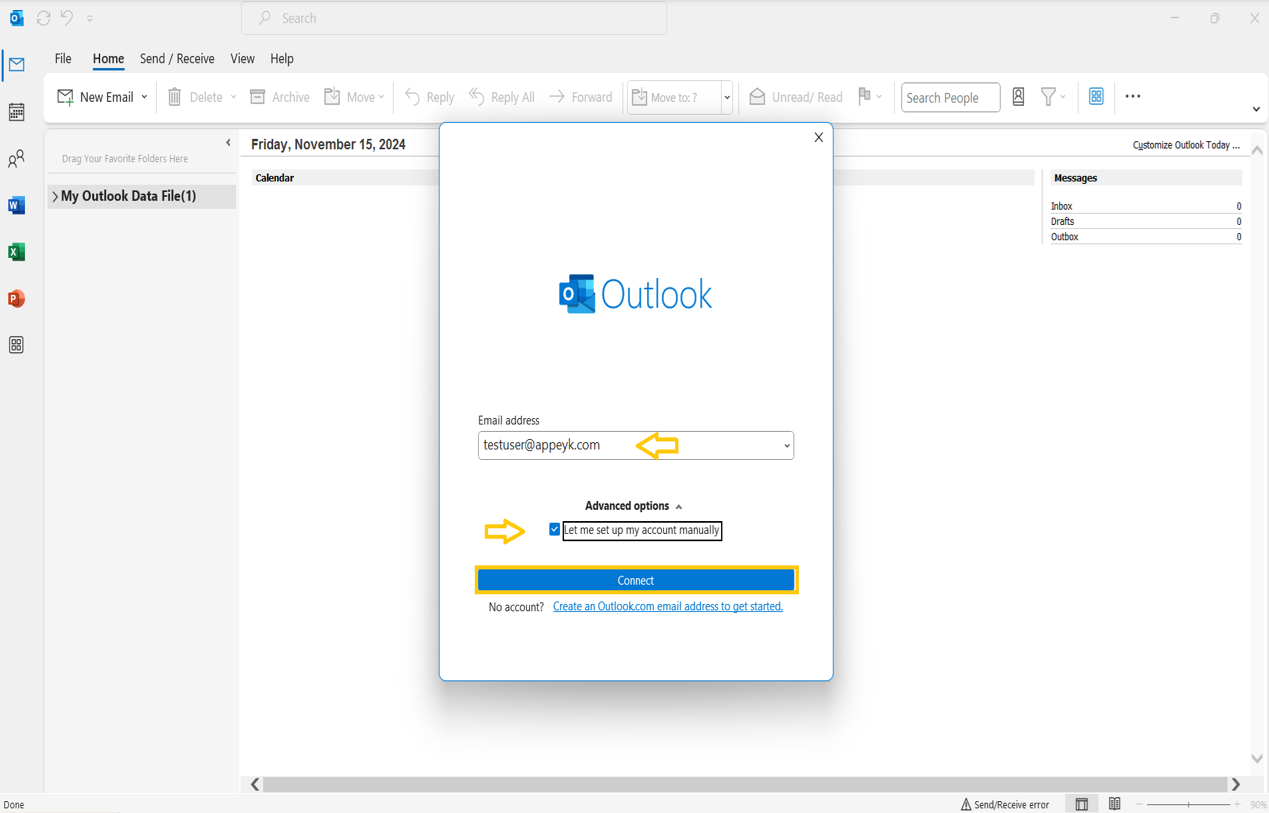
Task: Click the Connect button
Action: [x=636, y=580]
